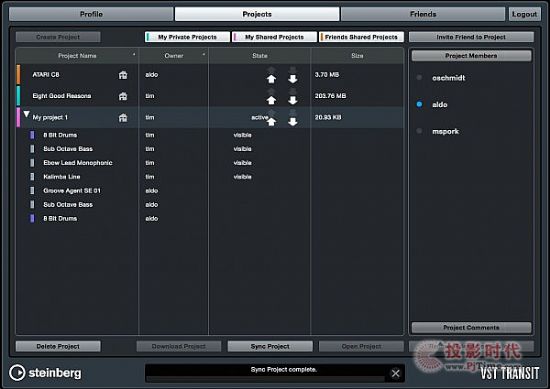Click Create Project button
550x389 pixels.
(x=58, y=37)
